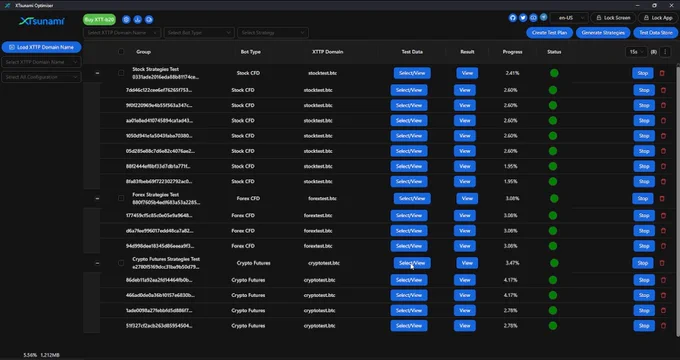Click the settings gear icon beside Buy XTT
The image size is (680, 360).
(x=126, y=20)
